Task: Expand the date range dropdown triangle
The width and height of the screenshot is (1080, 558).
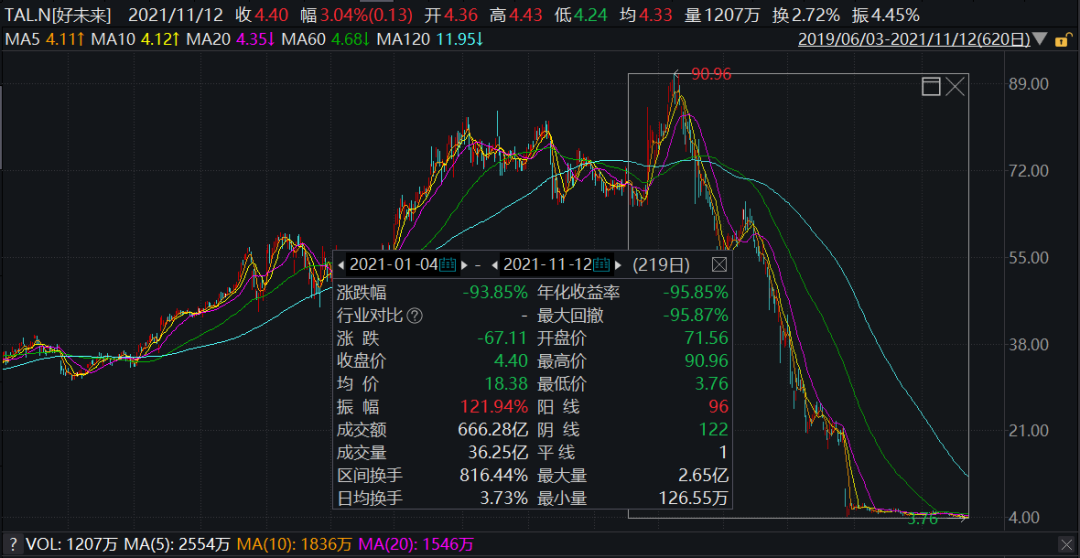Action: (1040, 40)
